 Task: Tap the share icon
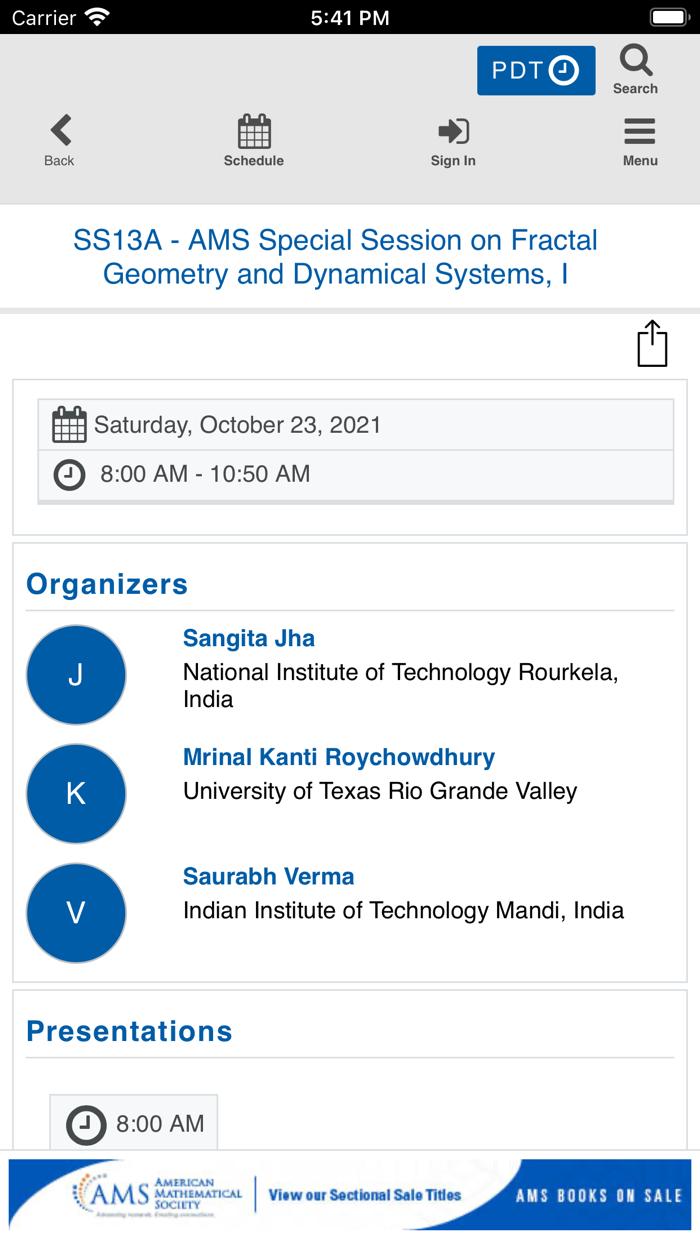[652, 344]
